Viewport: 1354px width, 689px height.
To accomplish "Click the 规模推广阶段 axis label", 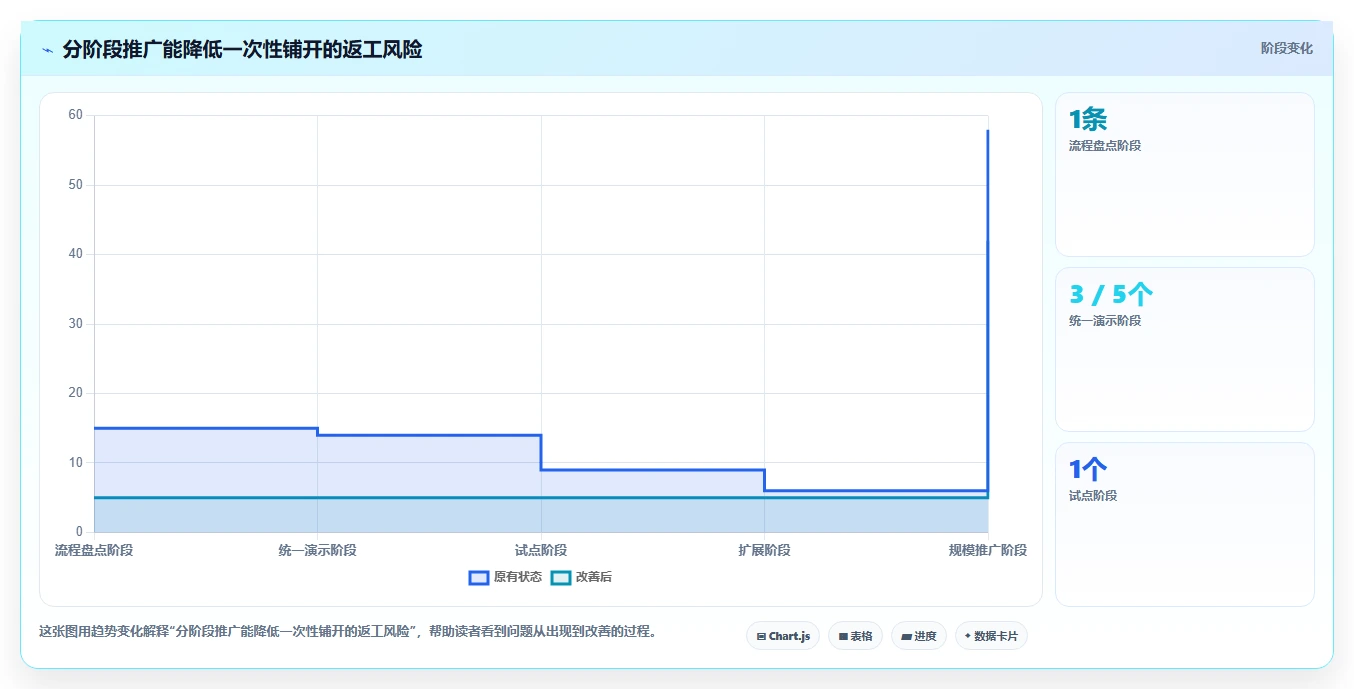I will click(988, 550).
